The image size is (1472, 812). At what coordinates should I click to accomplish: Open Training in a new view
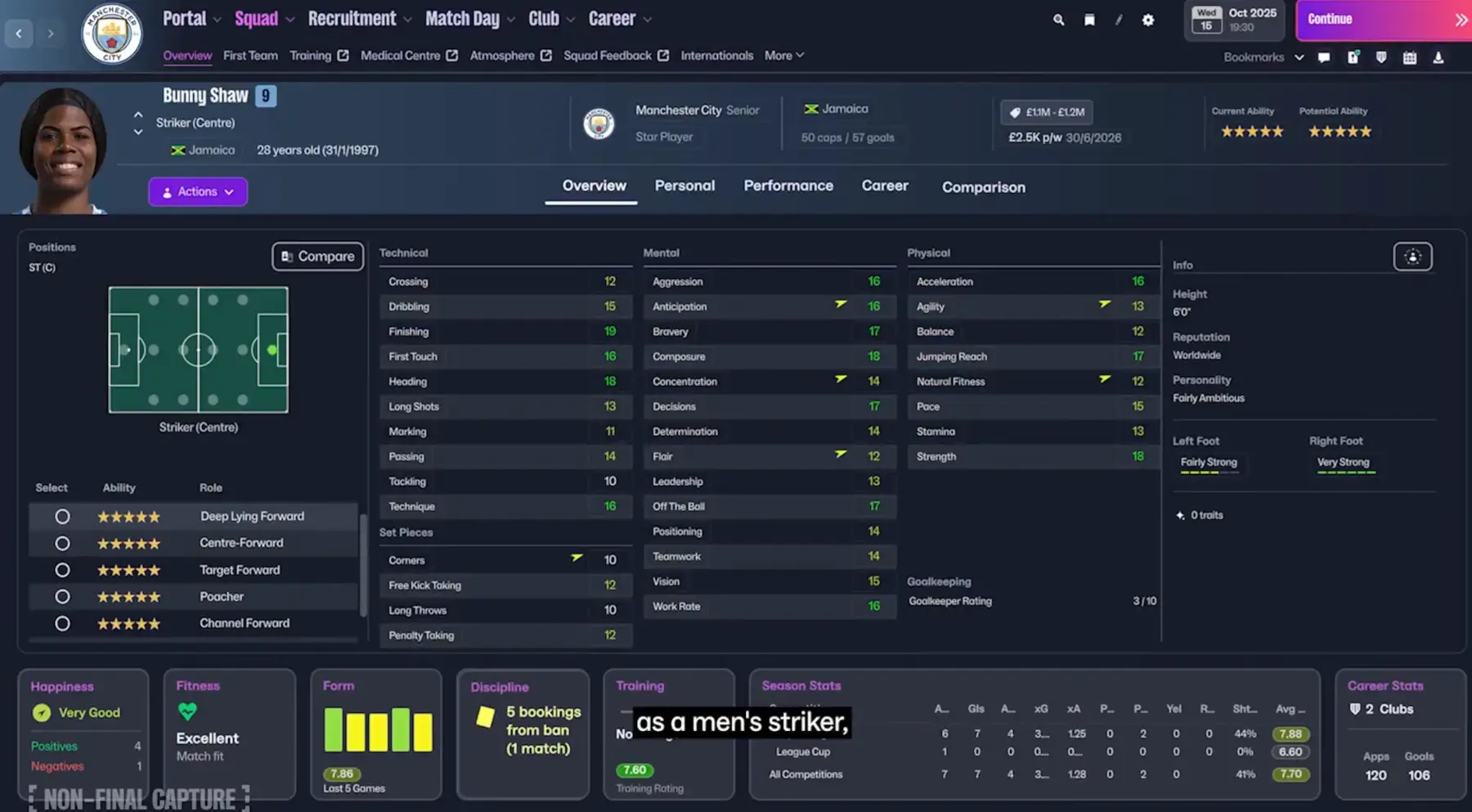[x=319, y=56]
